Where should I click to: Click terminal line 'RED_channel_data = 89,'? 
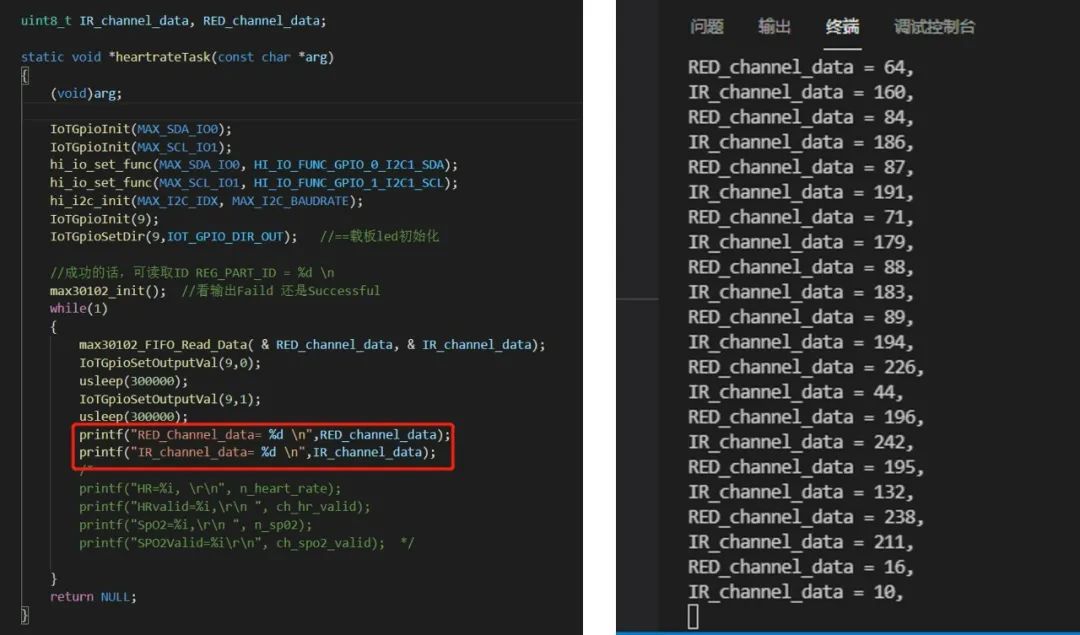(800, 317)
